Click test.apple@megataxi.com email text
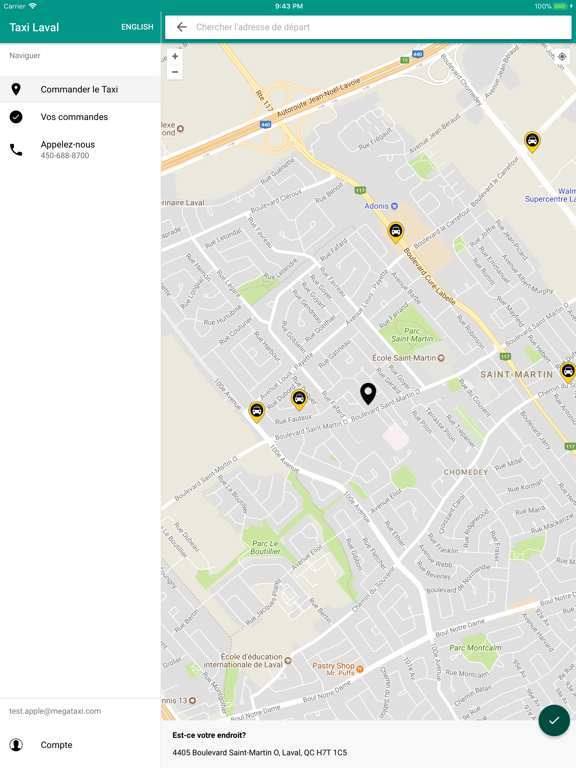Image resolution: width=576 pixels, height=768 pixels. click(55, 711)
